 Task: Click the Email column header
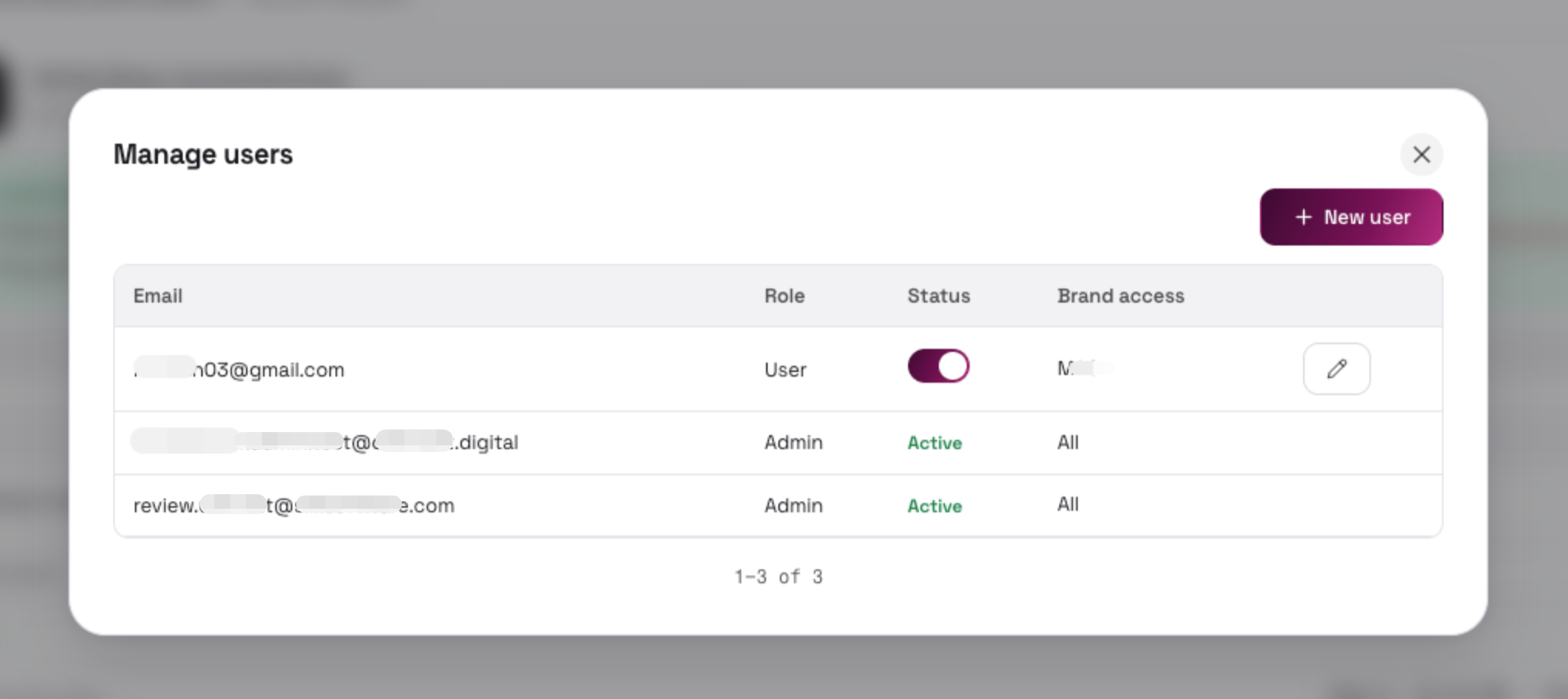(x=158, y=295)
